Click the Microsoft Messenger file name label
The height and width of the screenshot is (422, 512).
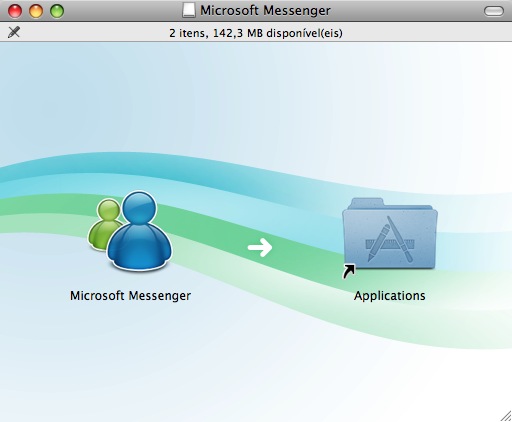pos(130,296)
